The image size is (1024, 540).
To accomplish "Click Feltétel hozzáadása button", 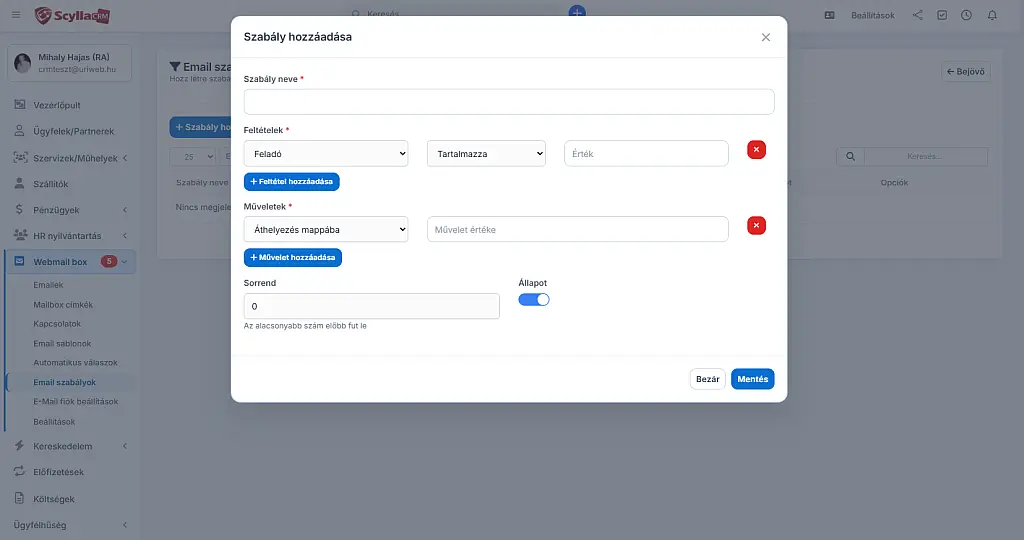I will coord(291,182).
